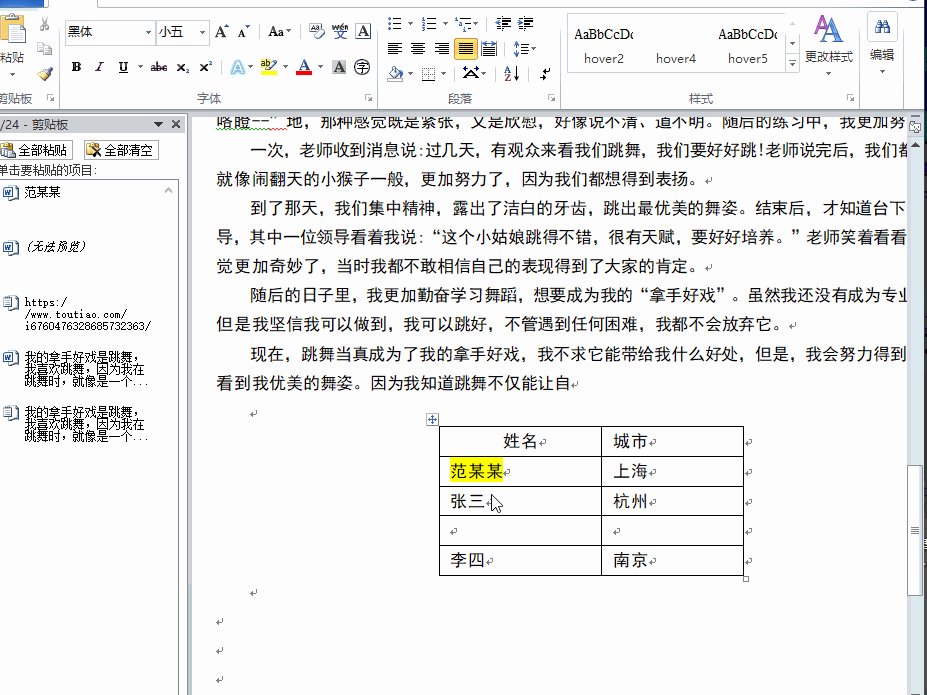Viewport: 927px width, 695px height.
Task: Open the font color picker
Action: coord(305,67)
